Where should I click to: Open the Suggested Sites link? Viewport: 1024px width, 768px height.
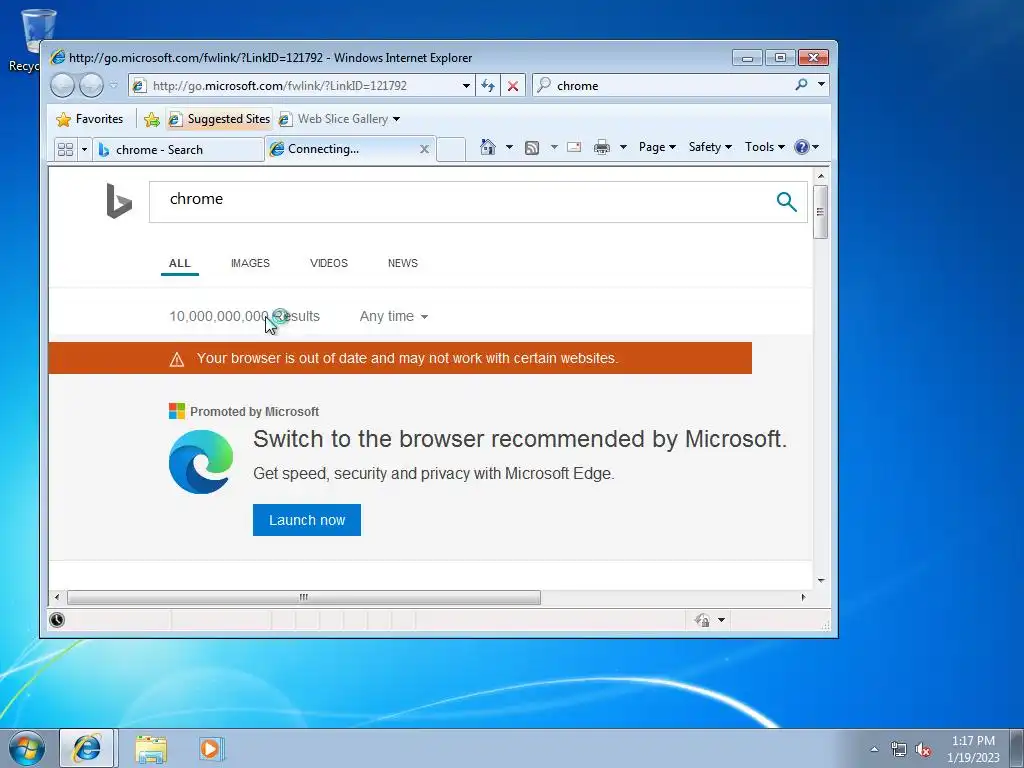(x=219, y=119)
